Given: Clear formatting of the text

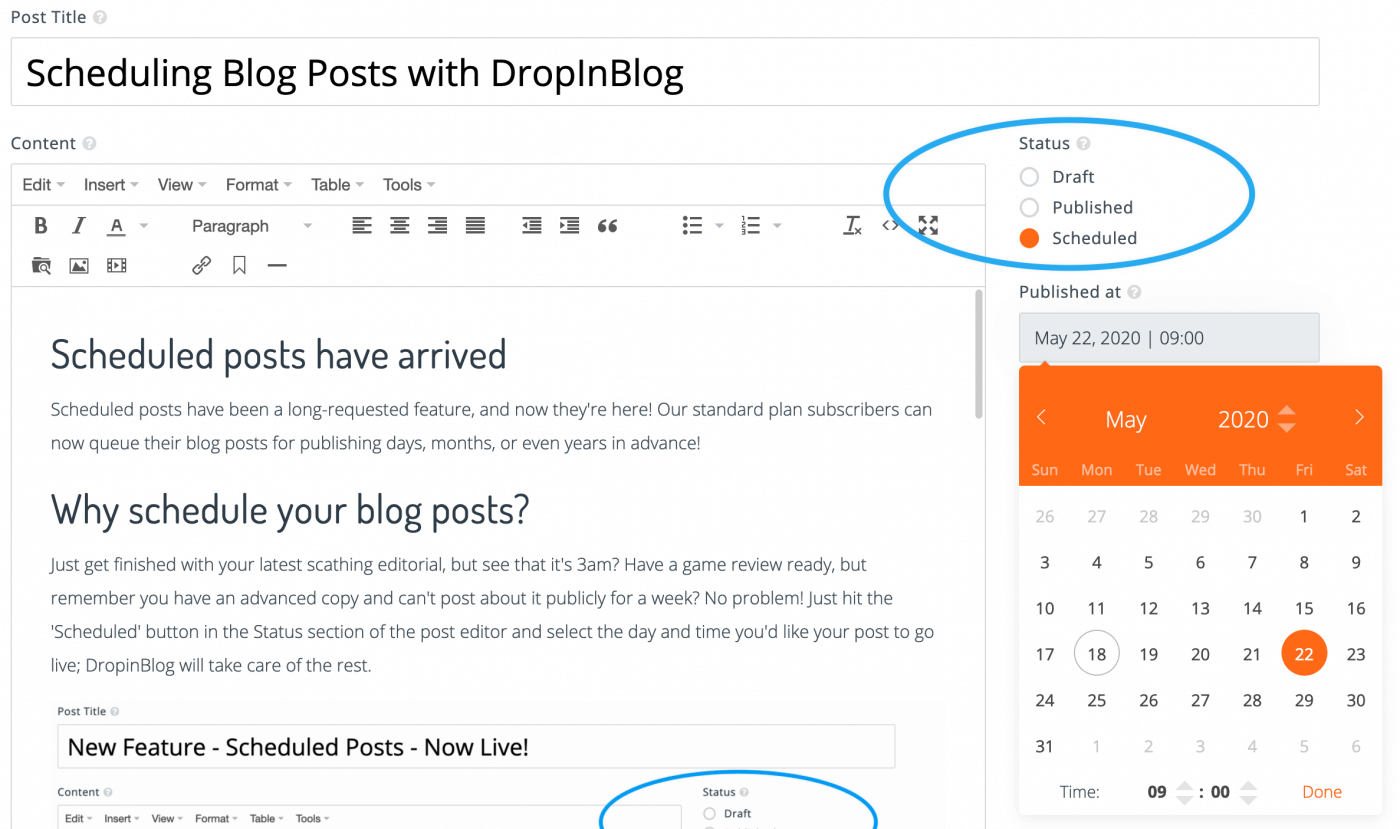Looking at the screenshot, I should pos(851,225).
